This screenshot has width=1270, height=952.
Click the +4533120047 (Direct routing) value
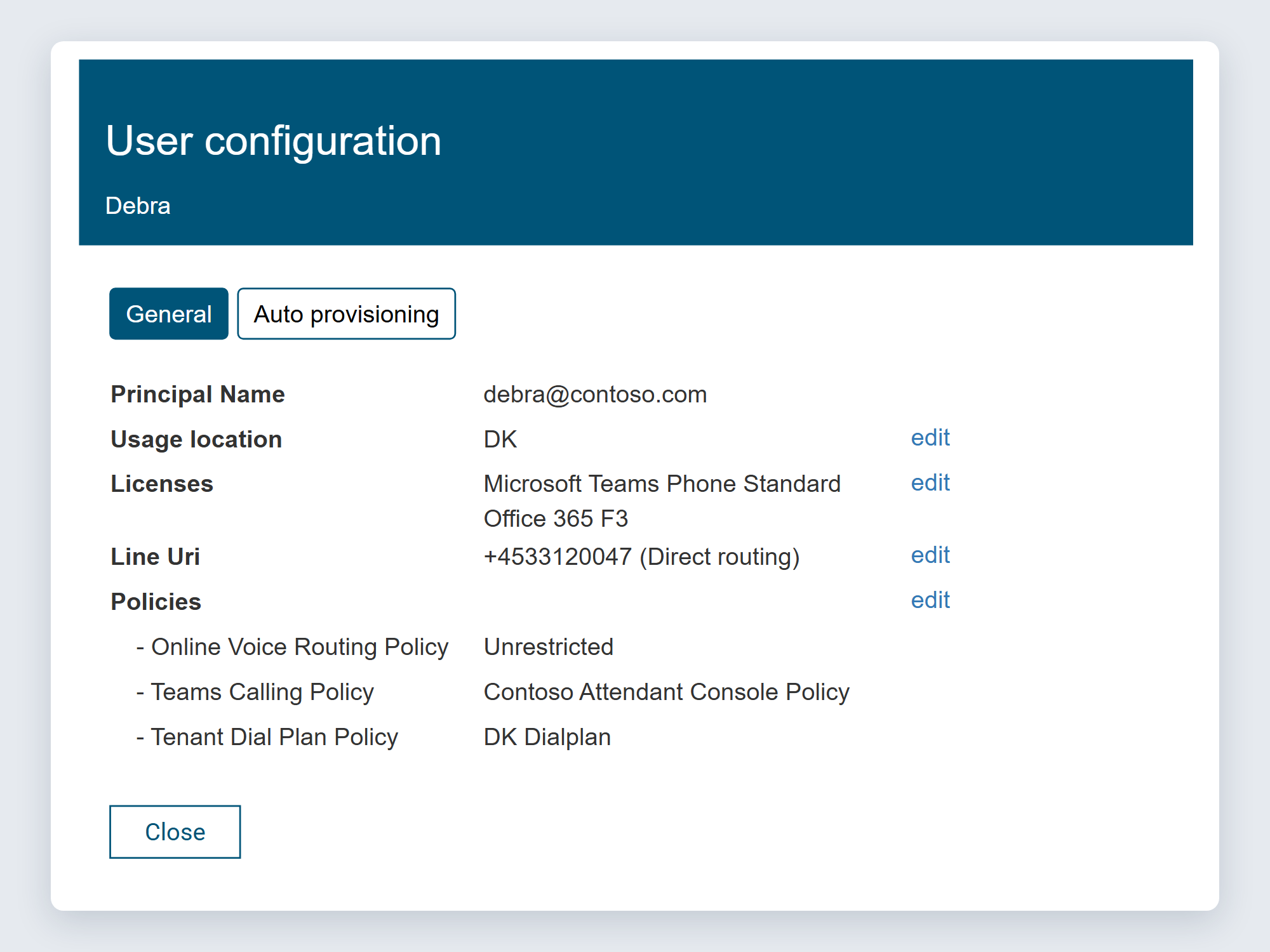[x=641, y=557]
